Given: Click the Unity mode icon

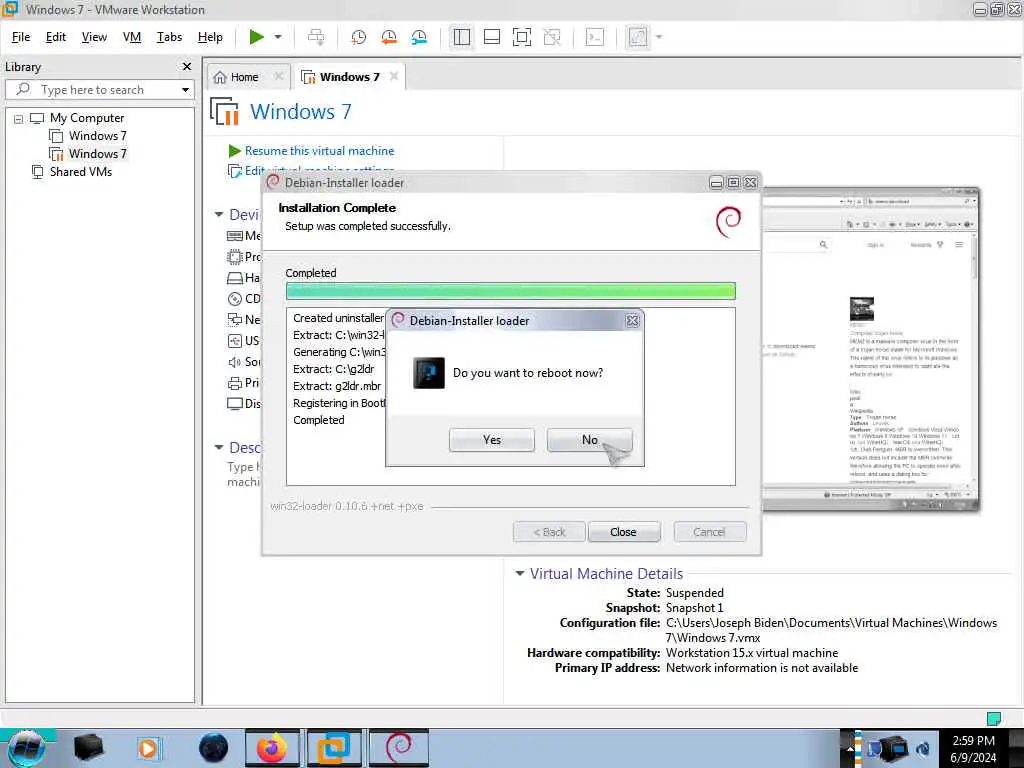Looking at the screenshot, I should click(552, 37).
